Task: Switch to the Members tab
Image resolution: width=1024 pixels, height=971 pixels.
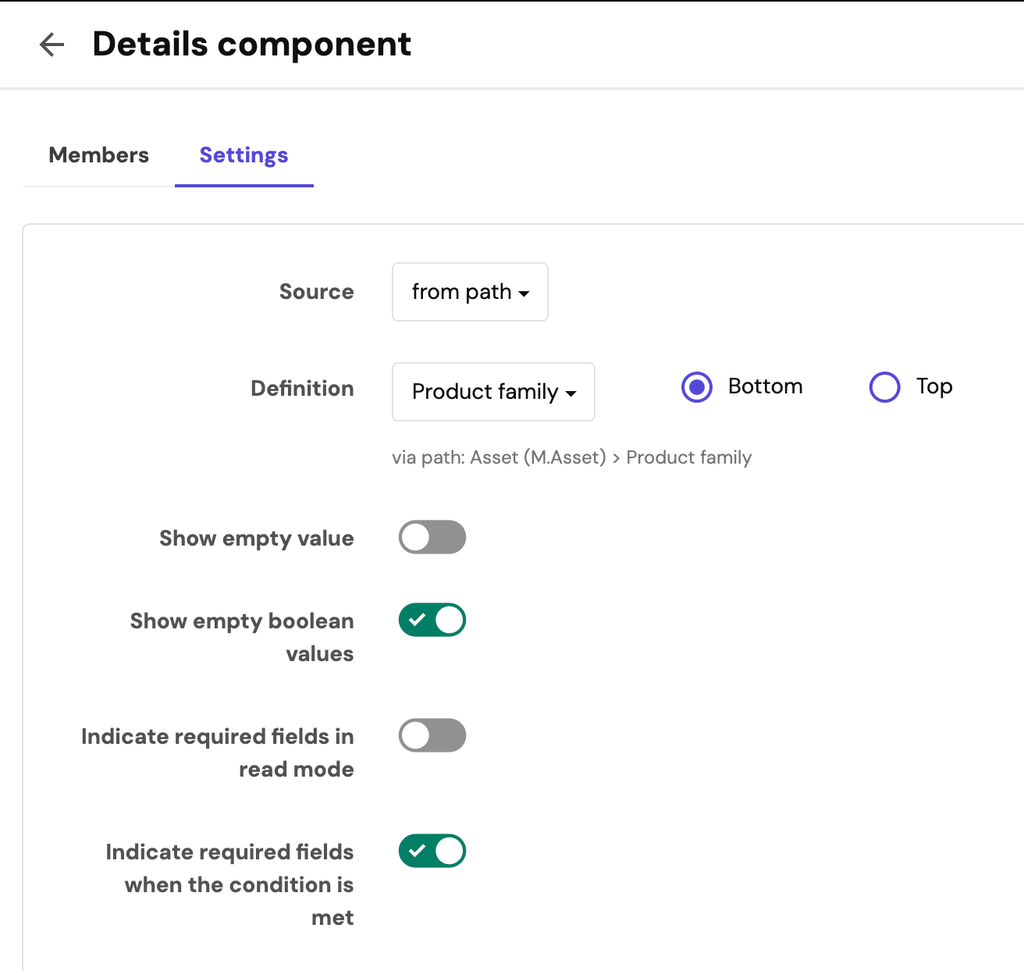Action: pyautogui.click(x=98, y=155)
